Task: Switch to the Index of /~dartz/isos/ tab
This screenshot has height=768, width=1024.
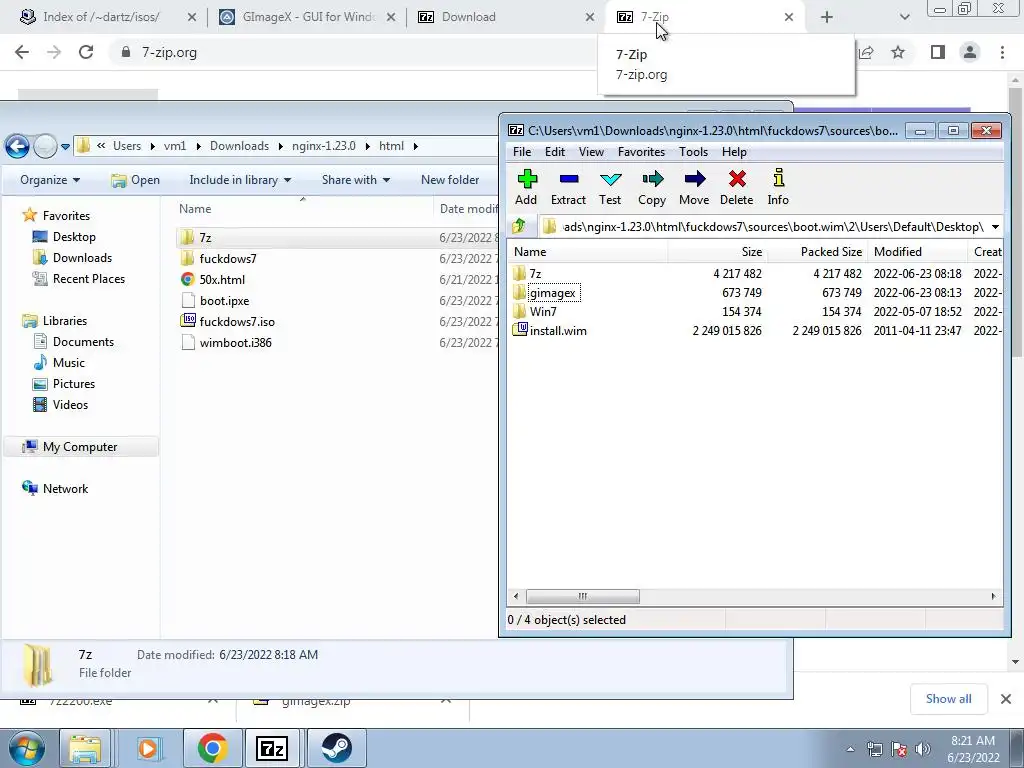Action: point(101,17)
